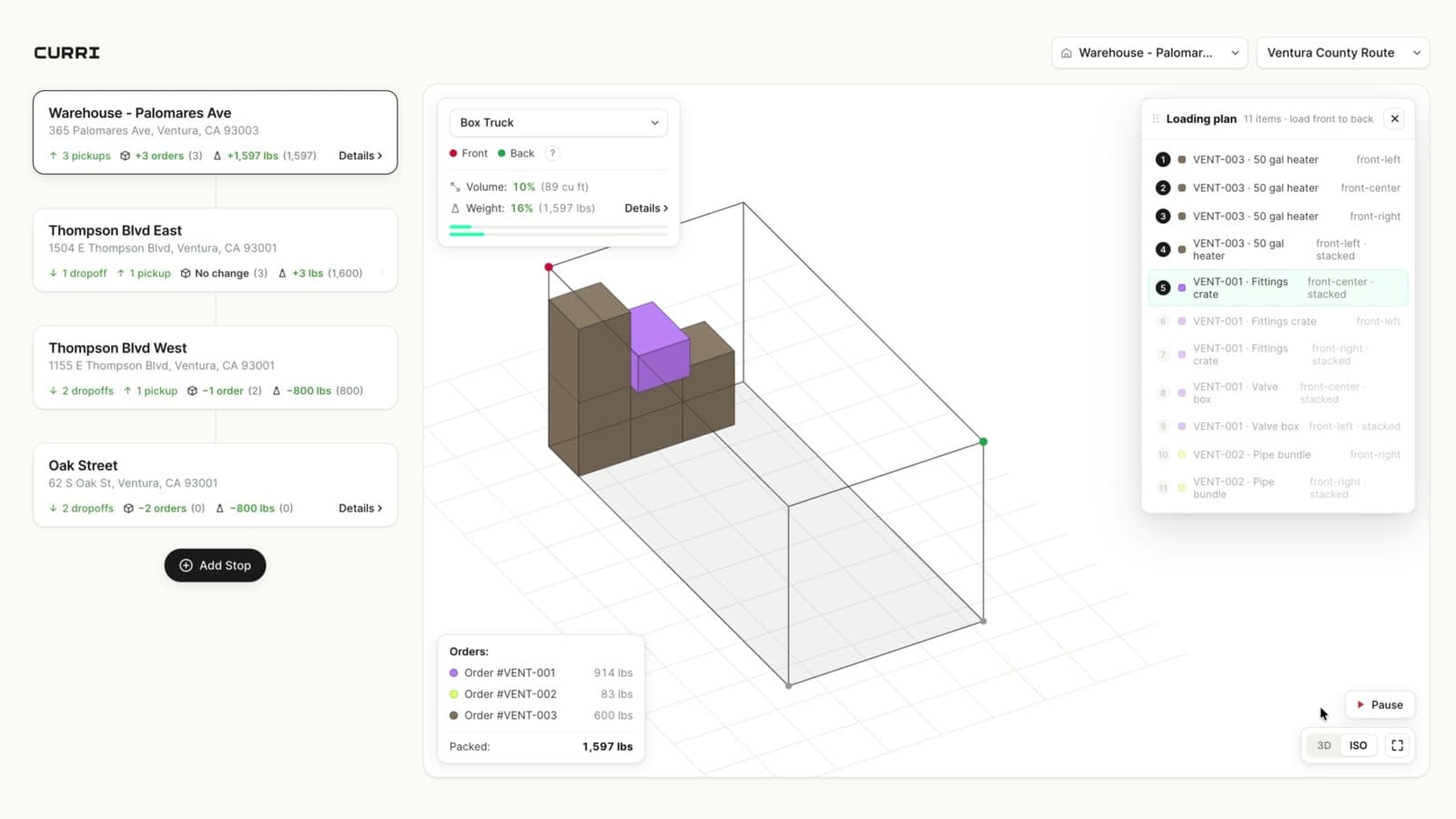Switch view to 3D mode
Viewport: 1456px width, 819px height.
click(1324, 745)
